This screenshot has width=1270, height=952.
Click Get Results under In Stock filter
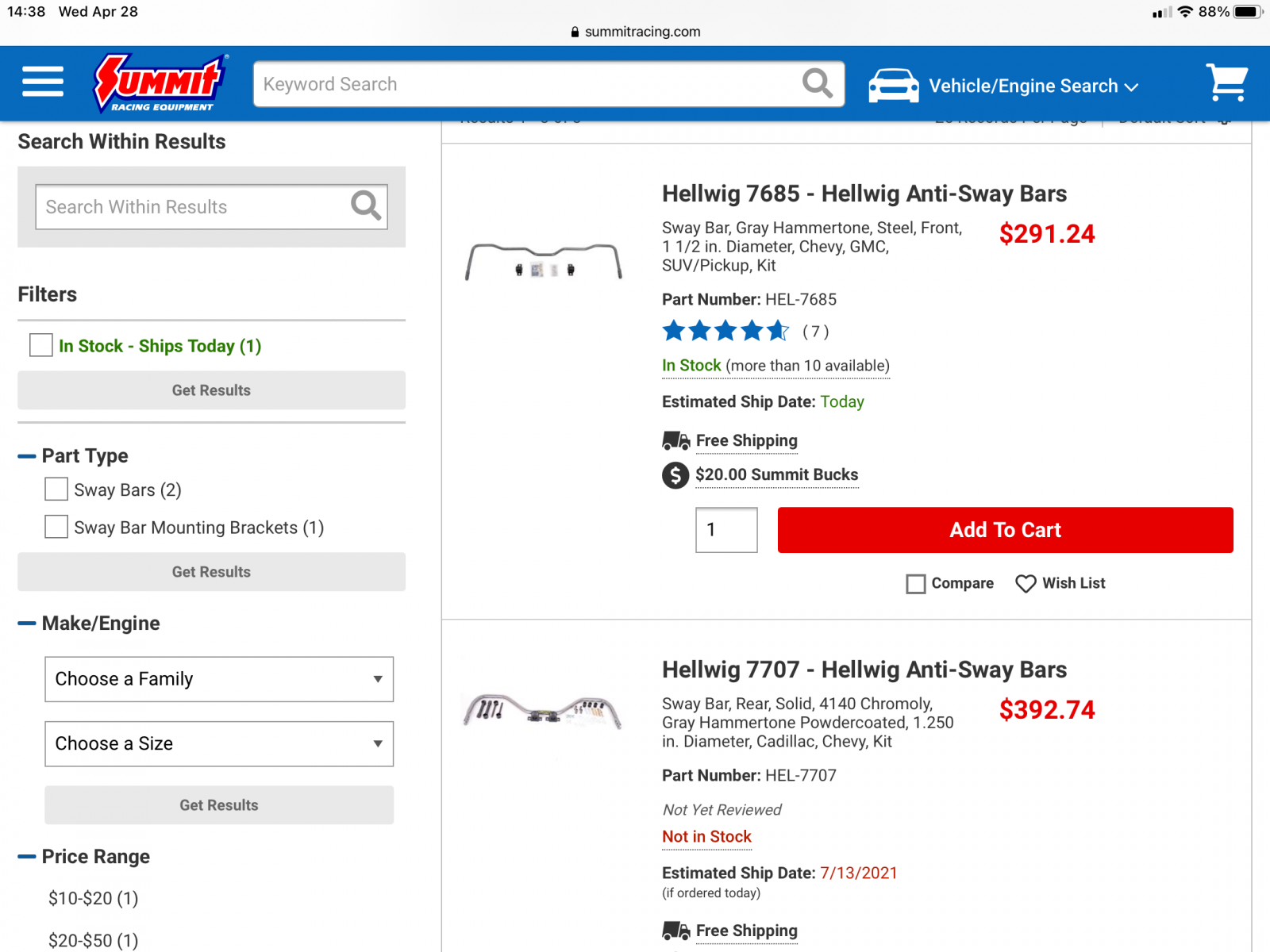click(211, 390)
